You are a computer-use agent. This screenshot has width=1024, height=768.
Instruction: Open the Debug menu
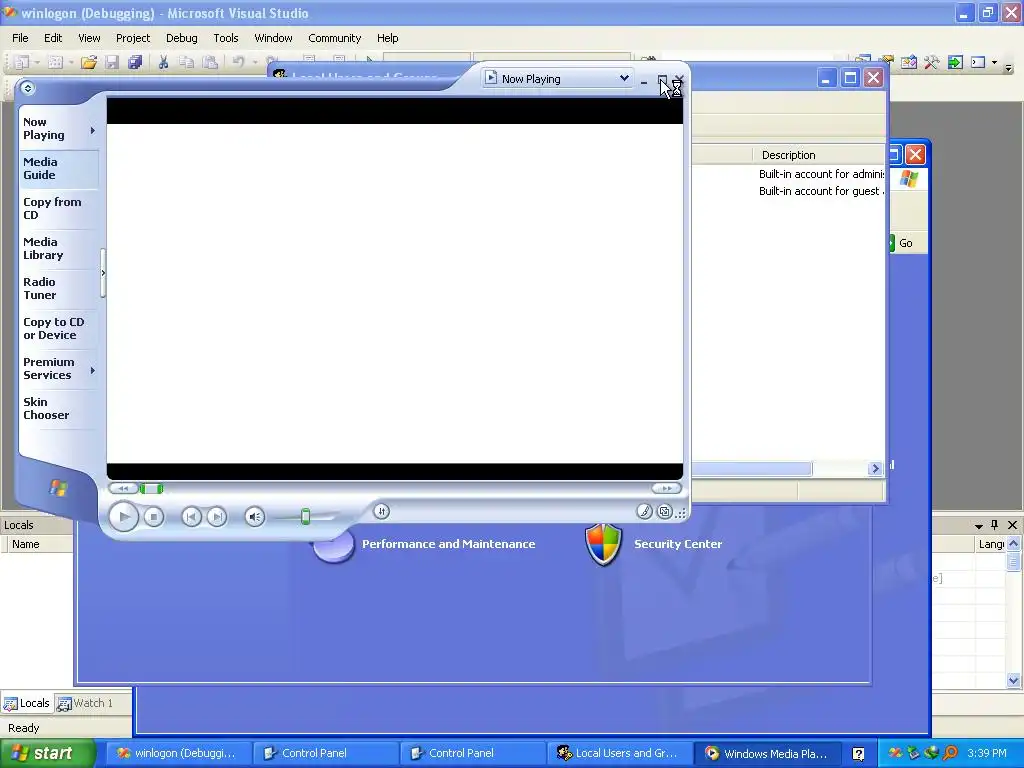point(182,38)
